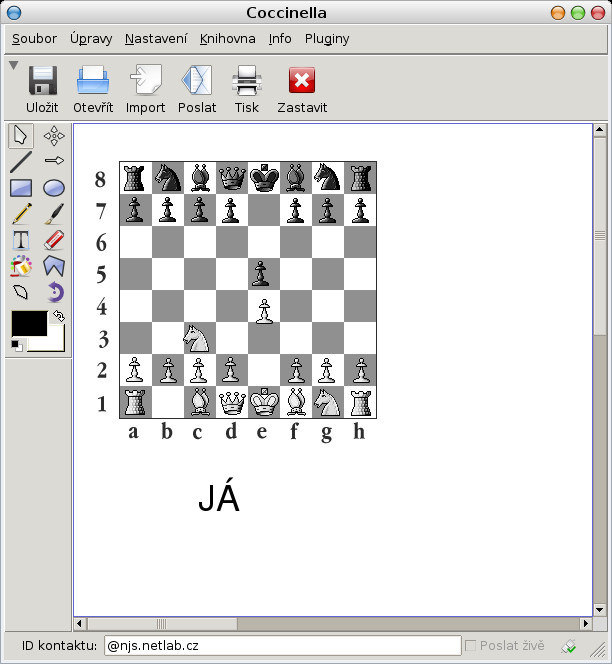
Task: Click the white knight on c3
Action: pos(196,338)
